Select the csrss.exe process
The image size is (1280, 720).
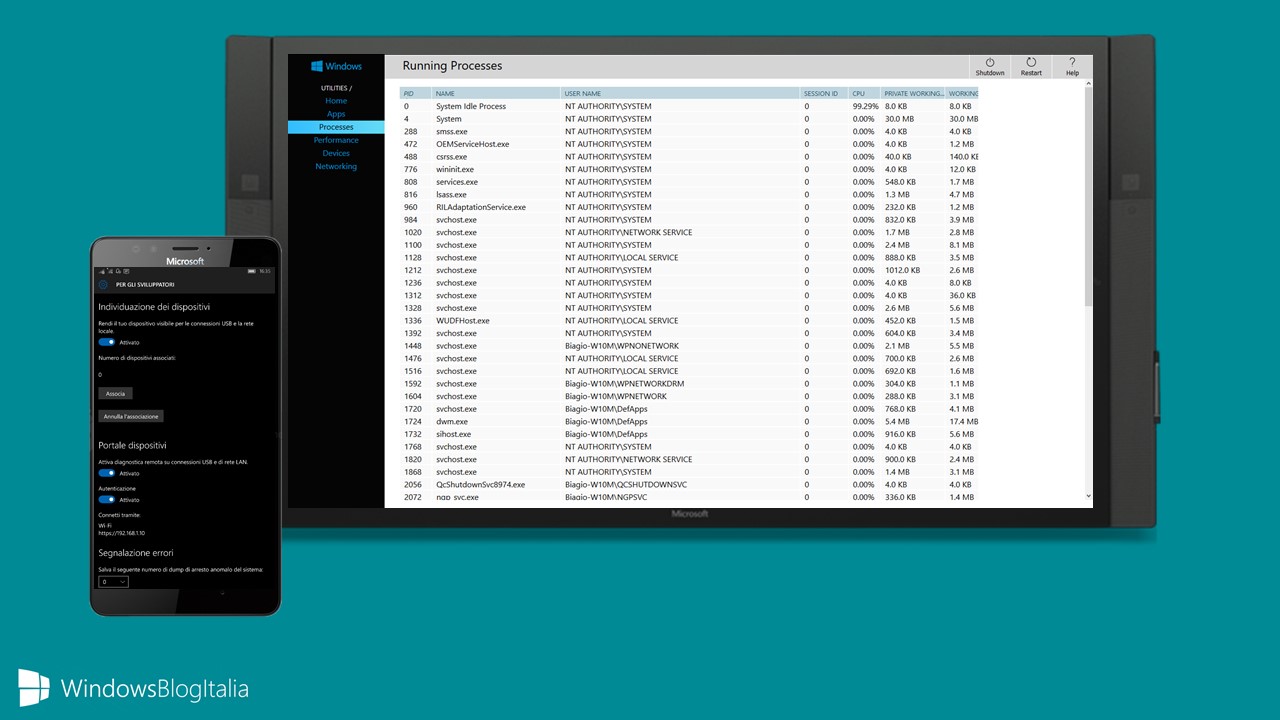pos(451,157)
